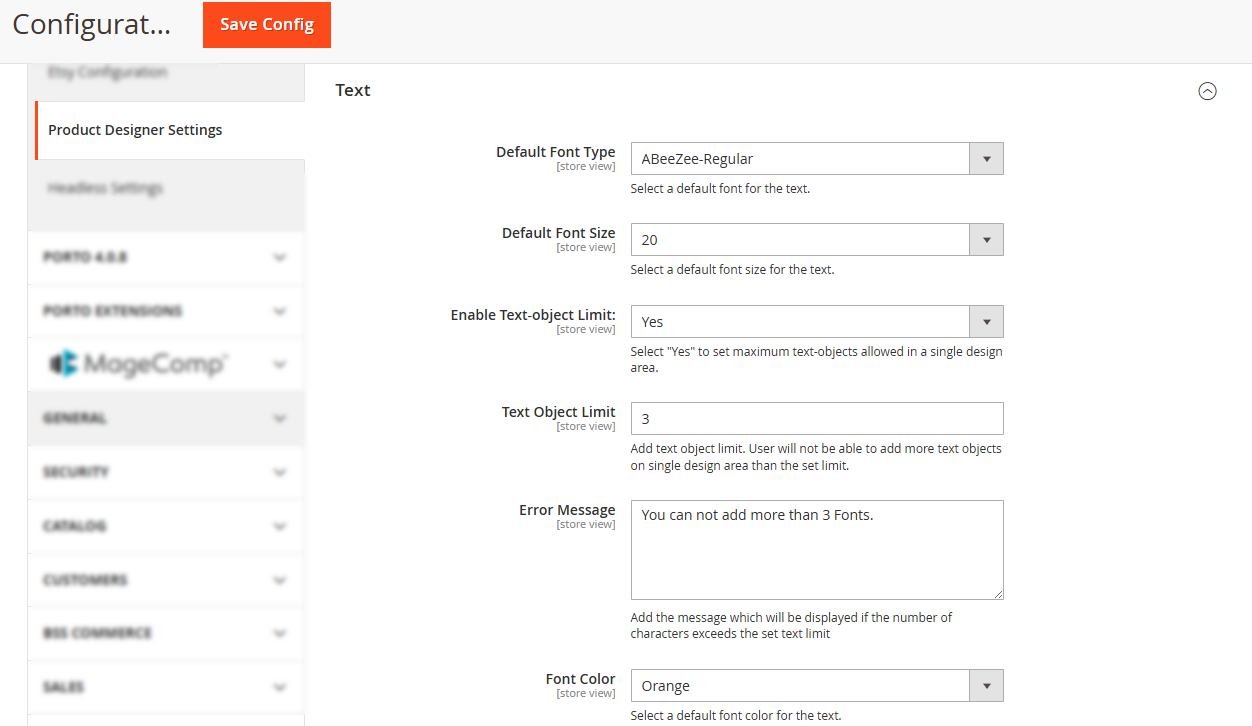Screen dimensions: 1252x726
Task: Click the MageComp logo
Action: [x=138, y=364]
